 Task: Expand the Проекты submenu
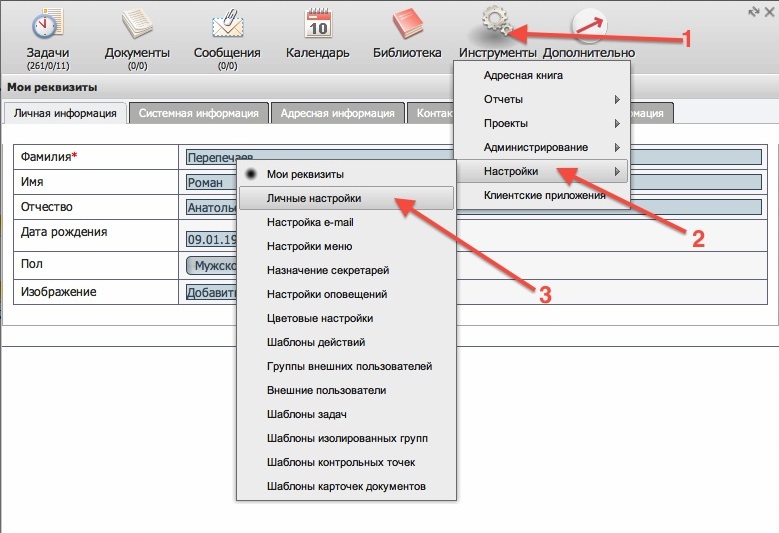(540, 124)
